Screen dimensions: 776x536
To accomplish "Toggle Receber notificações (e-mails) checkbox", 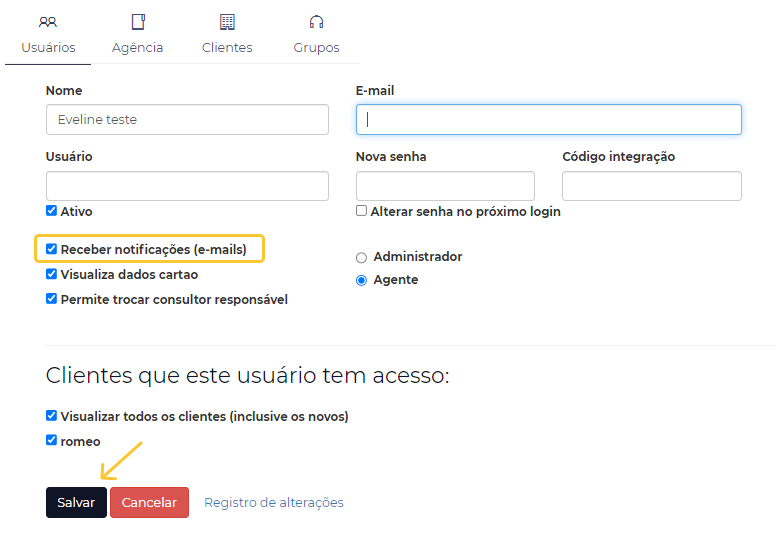I will [51, 249].
